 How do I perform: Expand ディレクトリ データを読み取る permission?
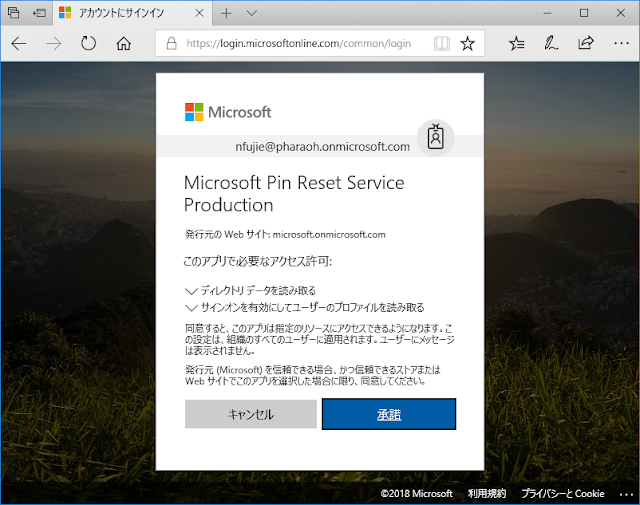tap(250, 291)
